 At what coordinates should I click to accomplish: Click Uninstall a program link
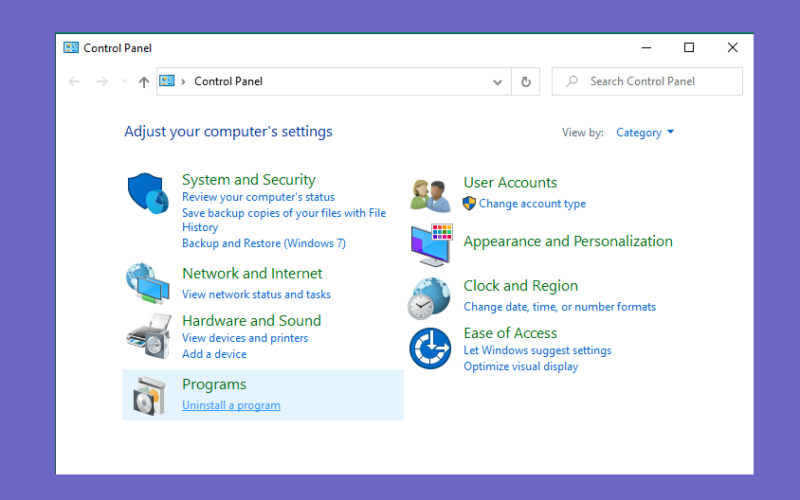231,405
